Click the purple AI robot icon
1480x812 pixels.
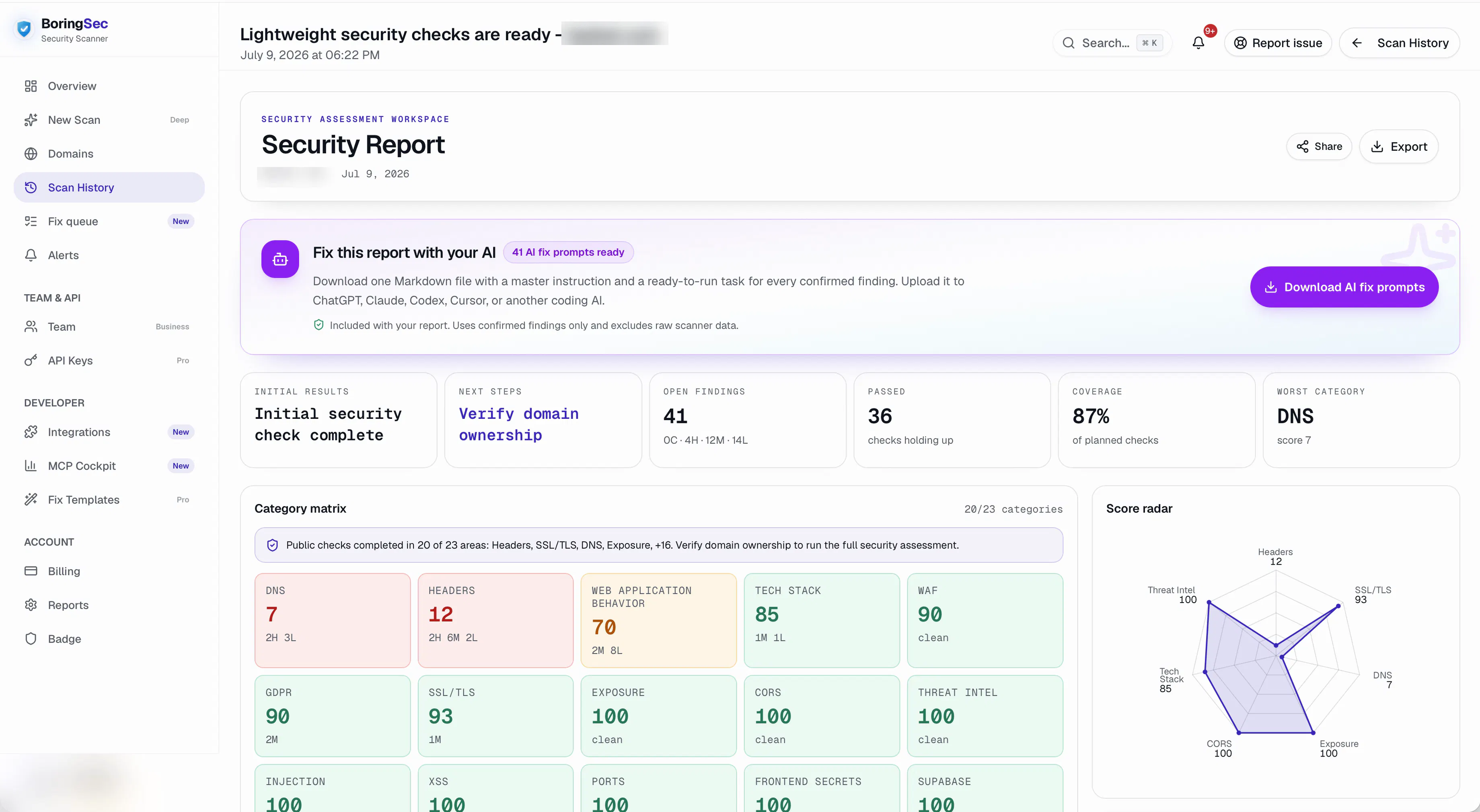click(x=280, y=259)
